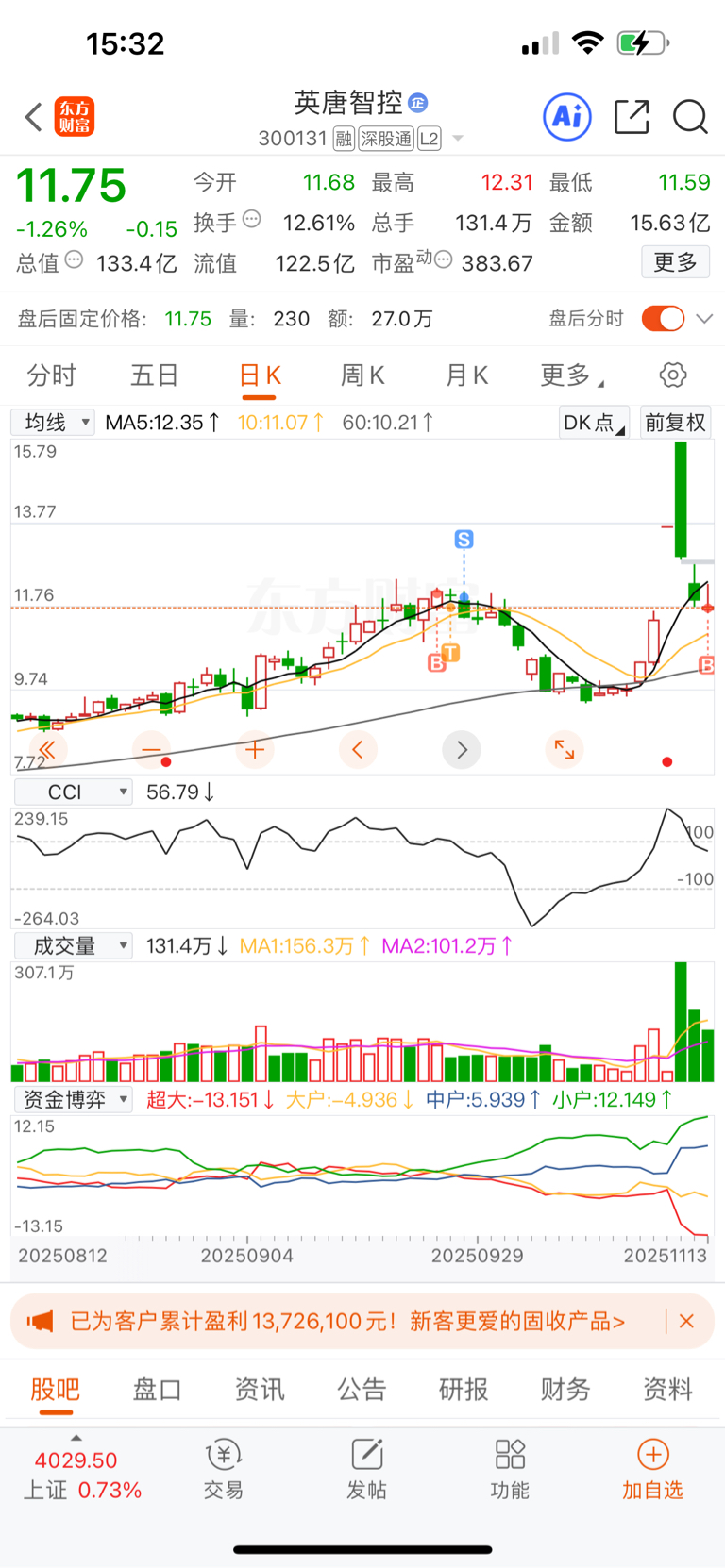Open the DK点 selector
Viewport: 725px width, 1568px height.
[x=594, y=422]
